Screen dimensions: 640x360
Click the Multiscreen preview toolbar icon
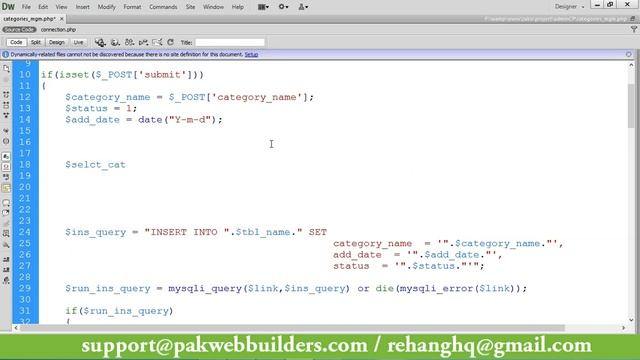[x=100, y=42]
